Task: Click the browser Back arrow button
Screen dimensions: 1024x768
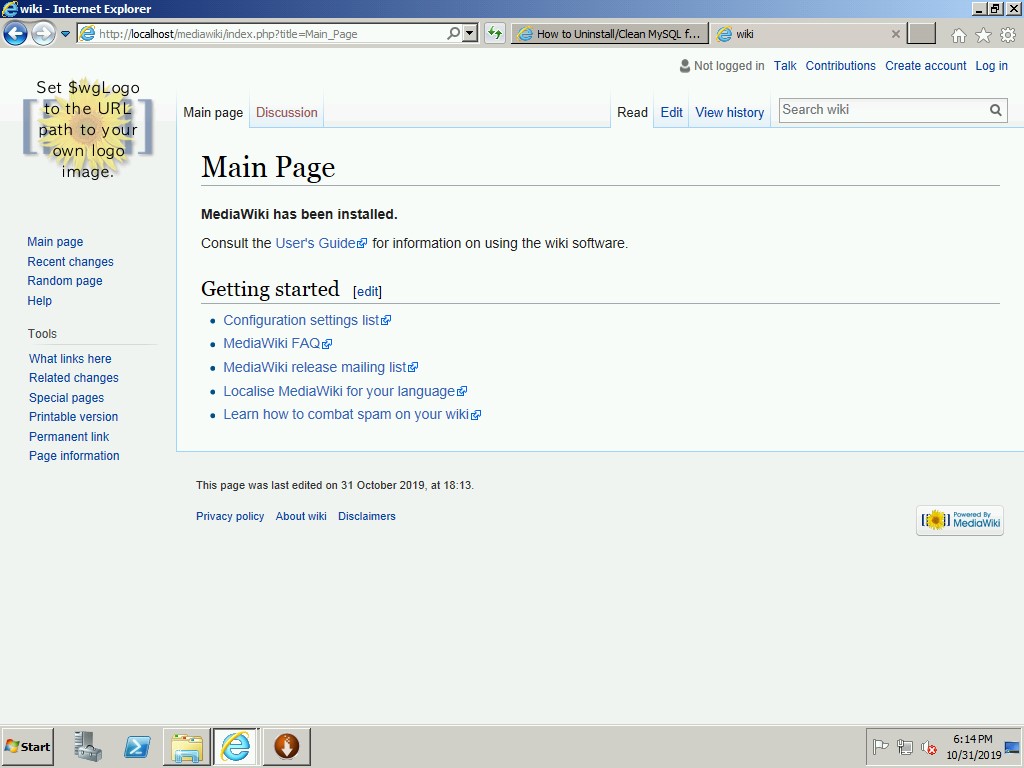Action: [16, 33]
